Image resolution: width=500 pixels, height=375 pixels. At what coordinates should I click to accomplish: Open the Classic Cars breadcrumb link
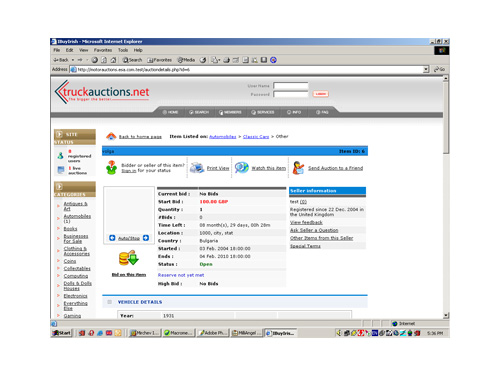(x=256, y=137)
